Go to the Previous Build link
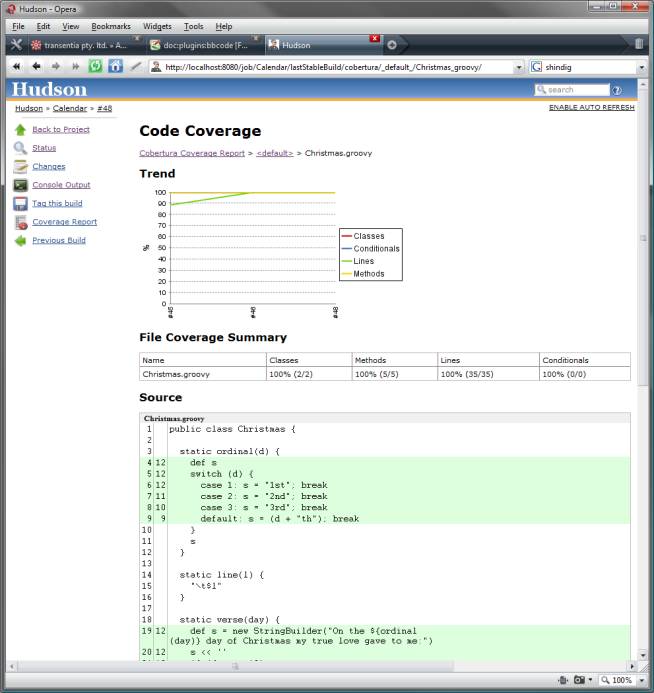 click(x=59, y=241)
